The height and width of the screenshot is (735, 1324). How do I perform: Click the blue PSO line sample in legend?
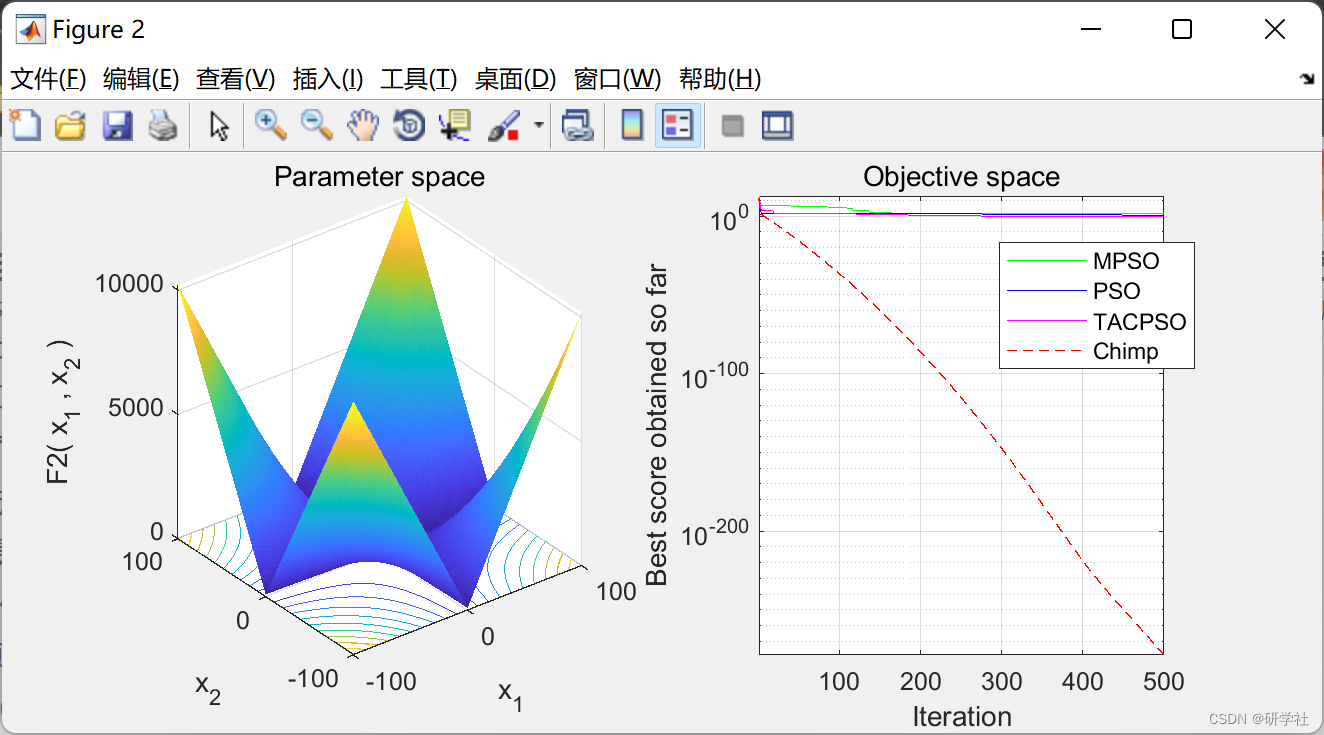[x=1046, y=291]
